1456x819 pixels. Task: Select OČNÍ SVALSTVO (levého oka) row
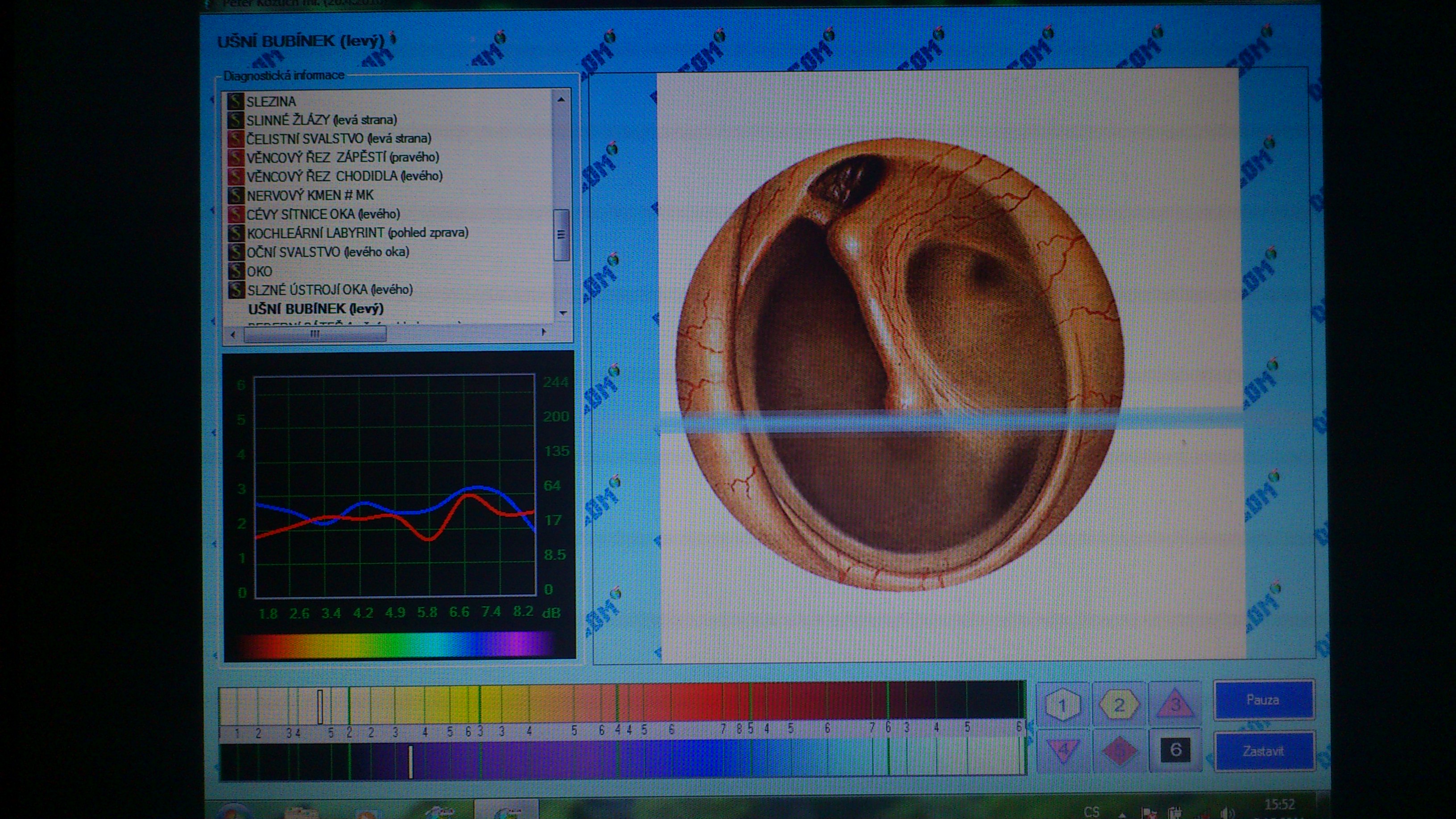tap(328, 252)
